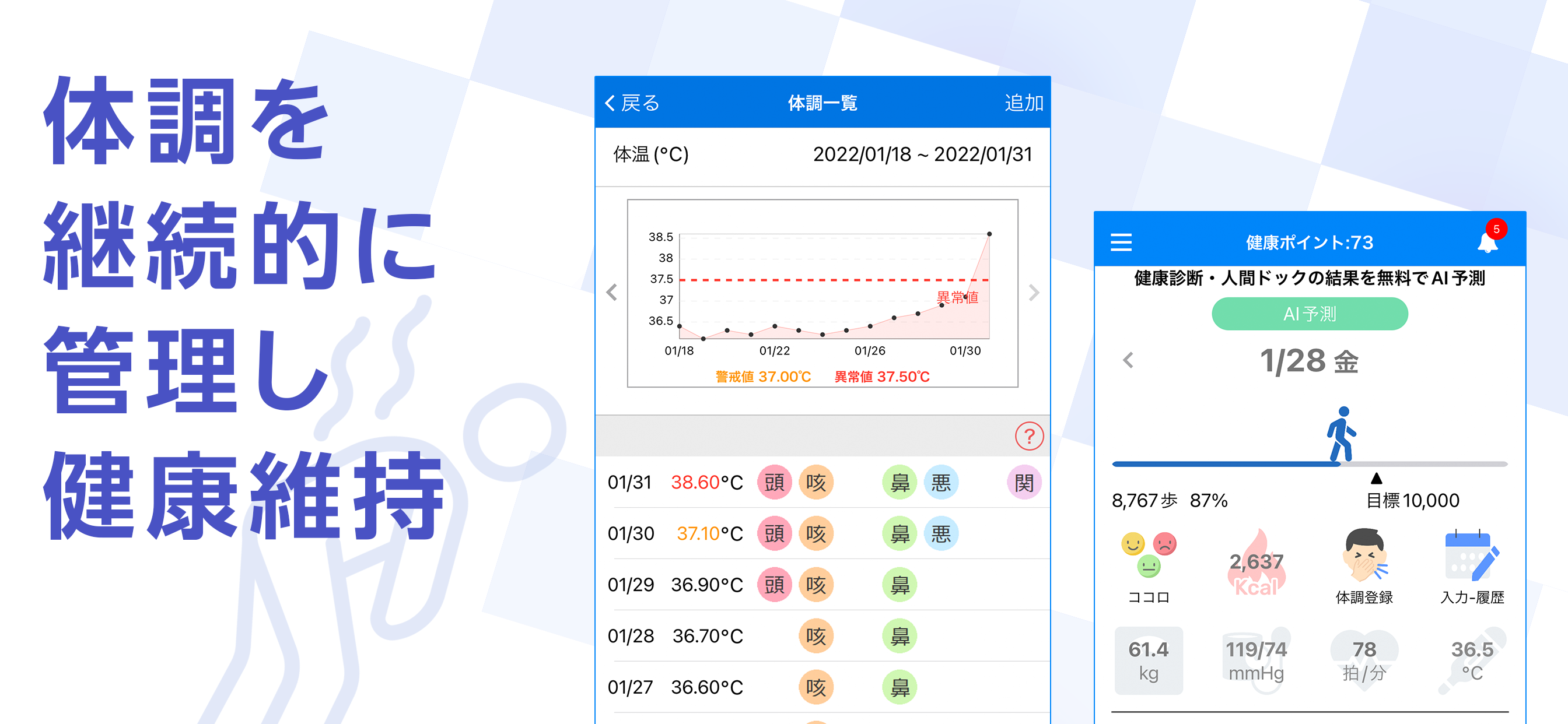Advance the chart with the right chevron
This screenshot has width=1568, height=724.
(x=1034, y=293)
